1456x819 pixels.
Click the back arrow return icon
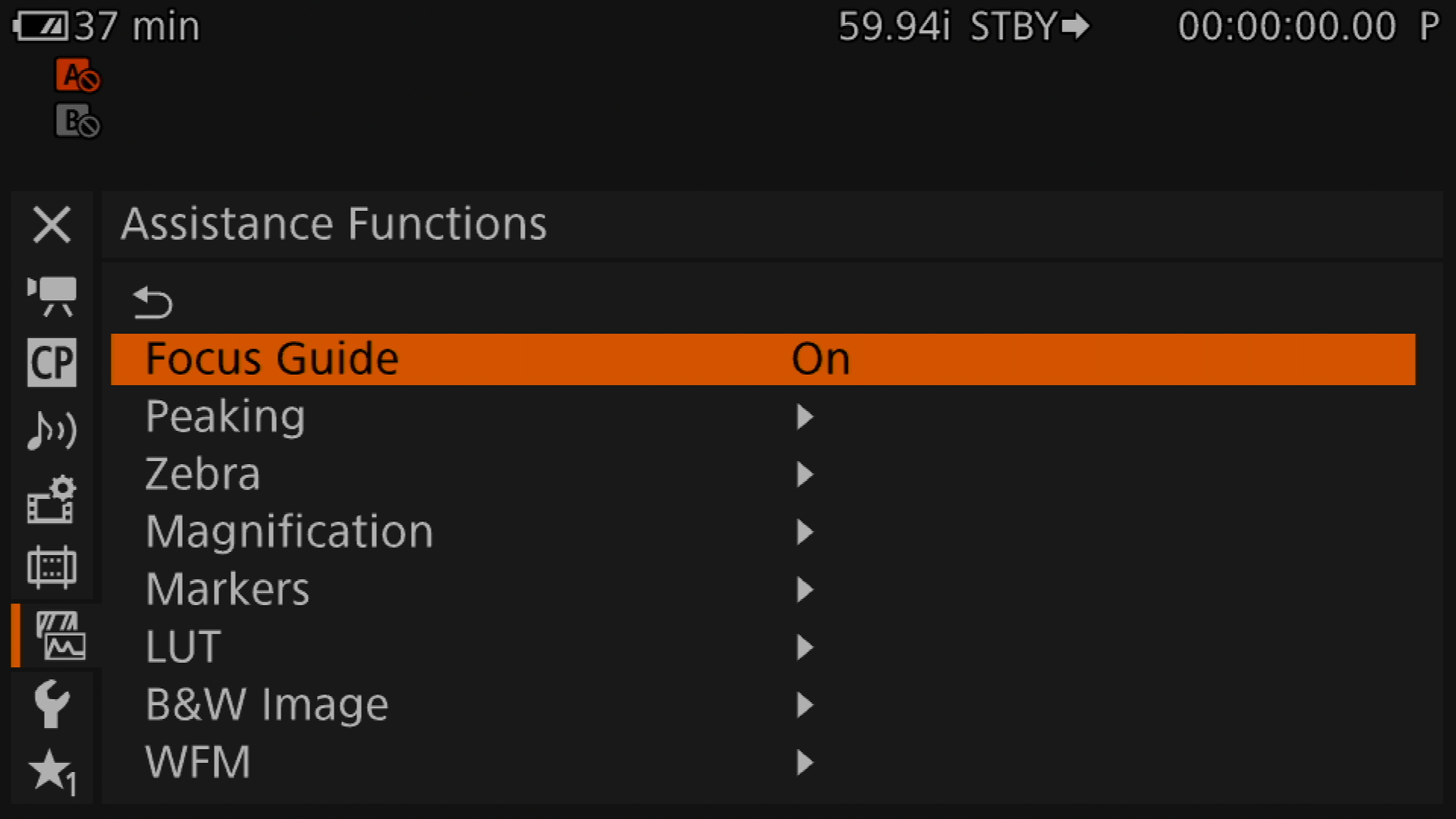(152, 302)
